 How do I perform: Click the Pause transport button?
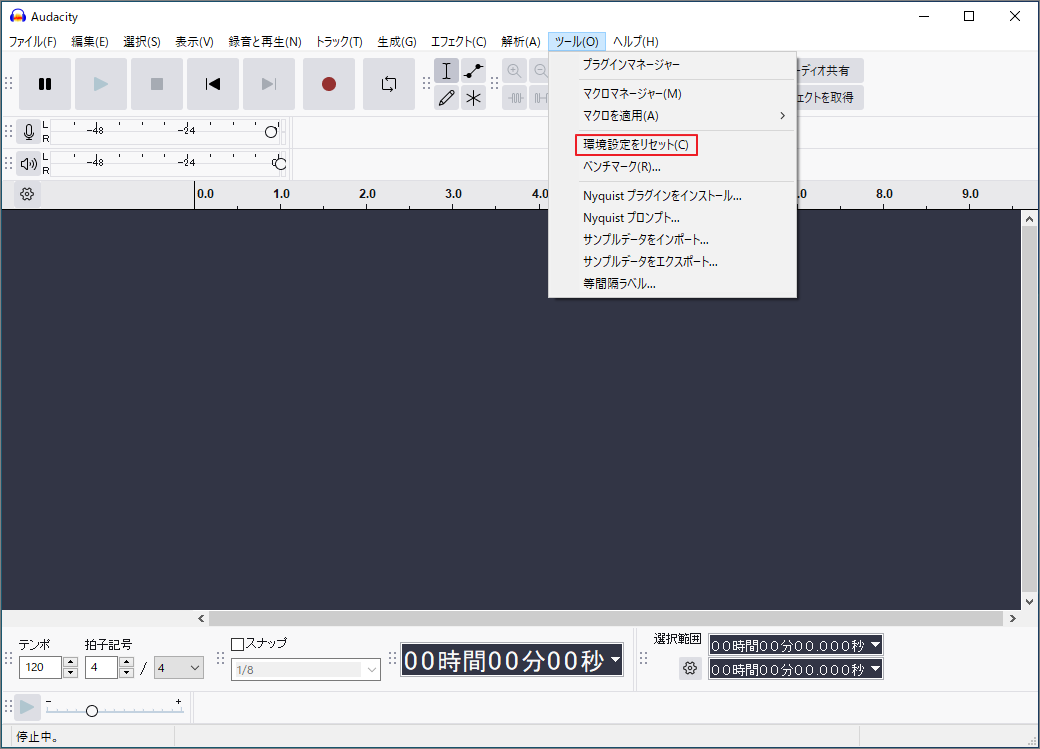click(45, 84)
